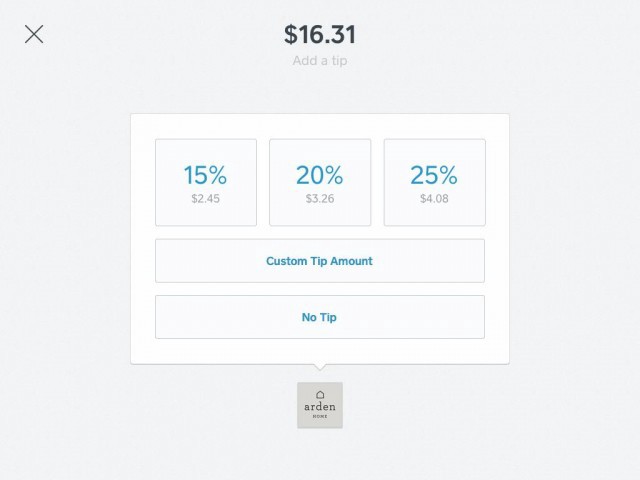This screenshot has height=480, width=640.
Task: Click the large 25% percentage text
Action: 434,175
